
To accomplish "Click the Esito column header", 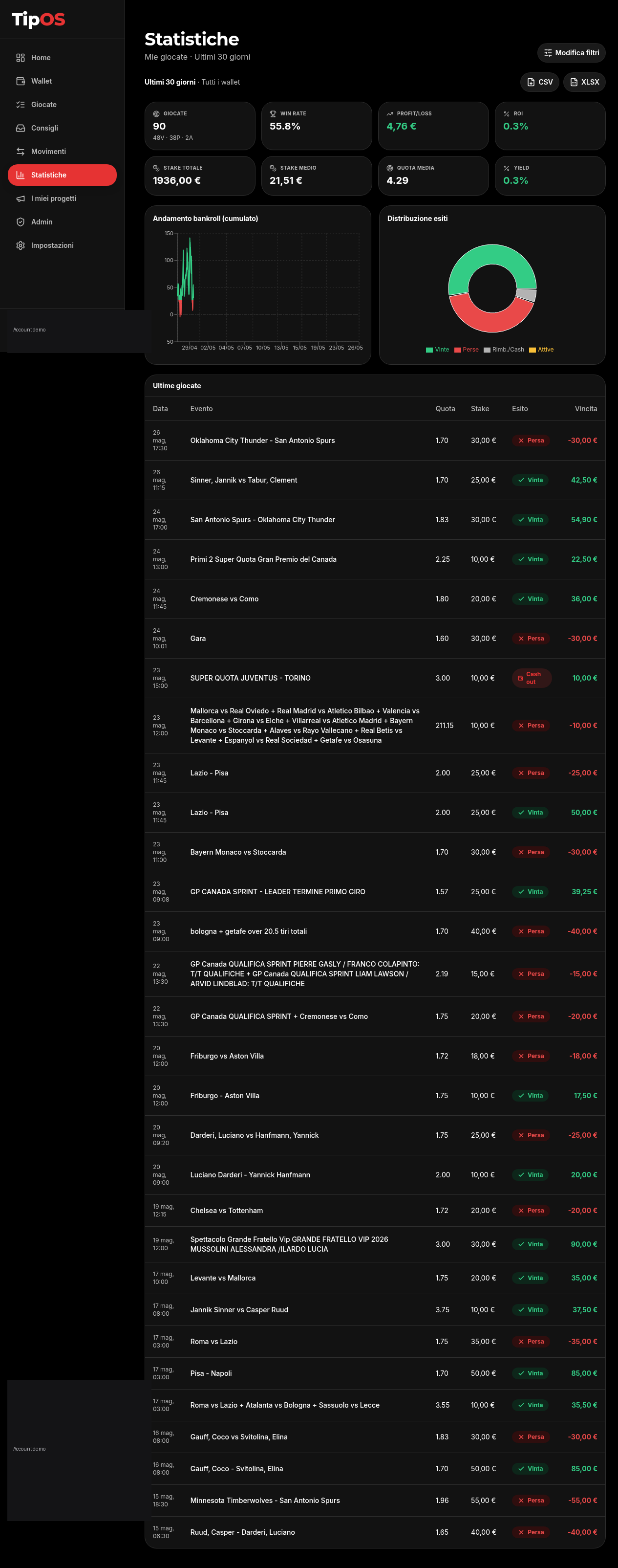I will pyautogui.click(x=520, y=409).
